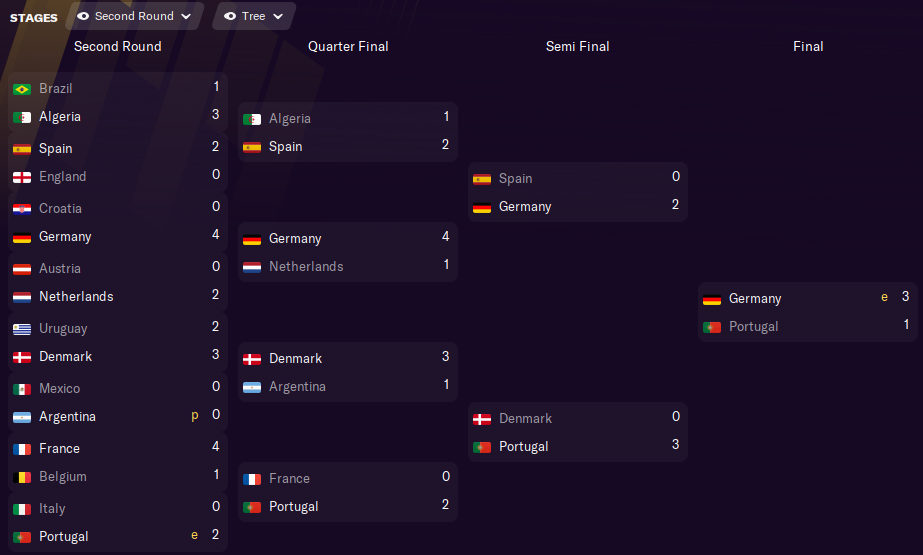
Task: Open Portugal team link in Semi Final
Action: [523, 447]
